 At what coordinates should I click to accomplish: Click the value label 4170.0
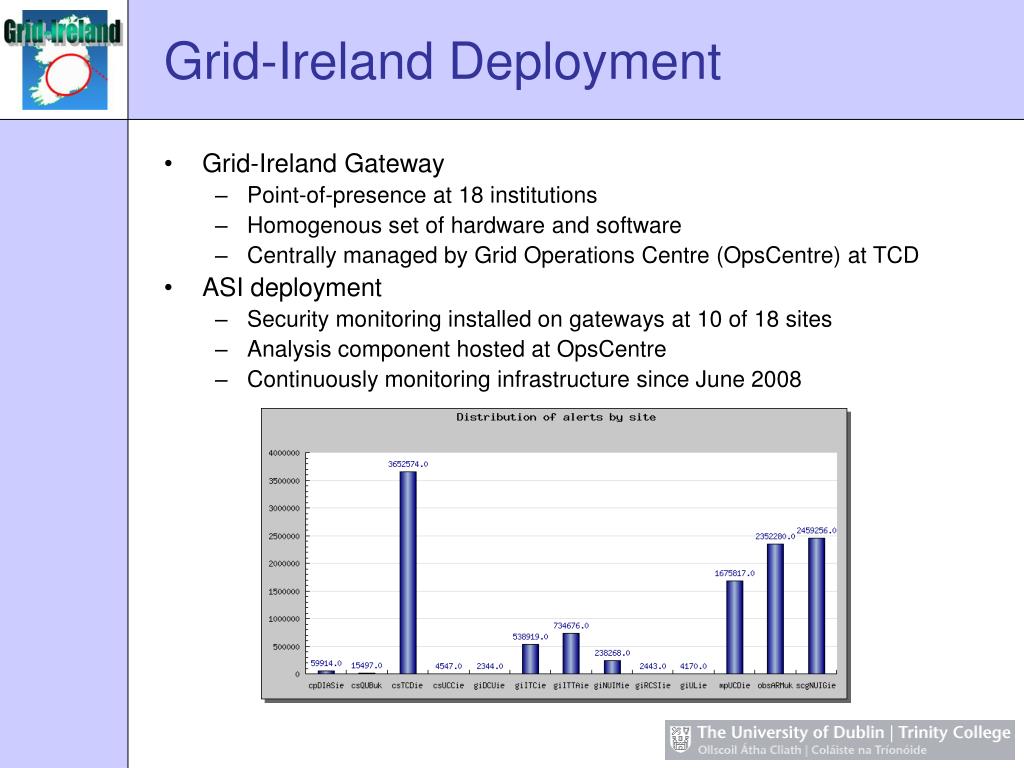(693, 667)
